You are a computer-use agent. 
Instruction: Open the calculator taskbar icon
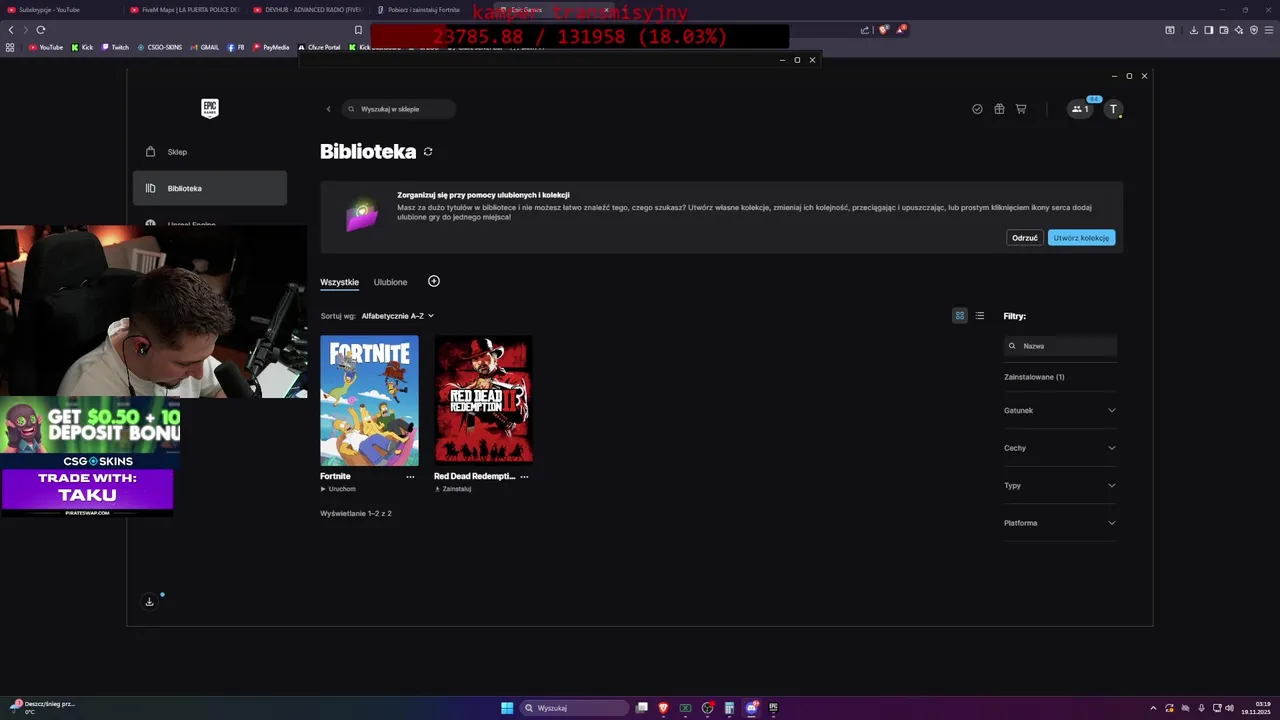pyautogui.click(x=729, y=708)
